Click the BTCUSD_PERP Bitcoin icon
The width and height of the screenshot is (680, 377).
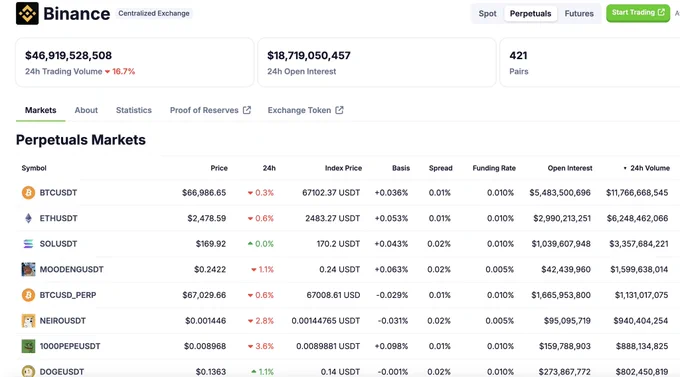[28, 295]
